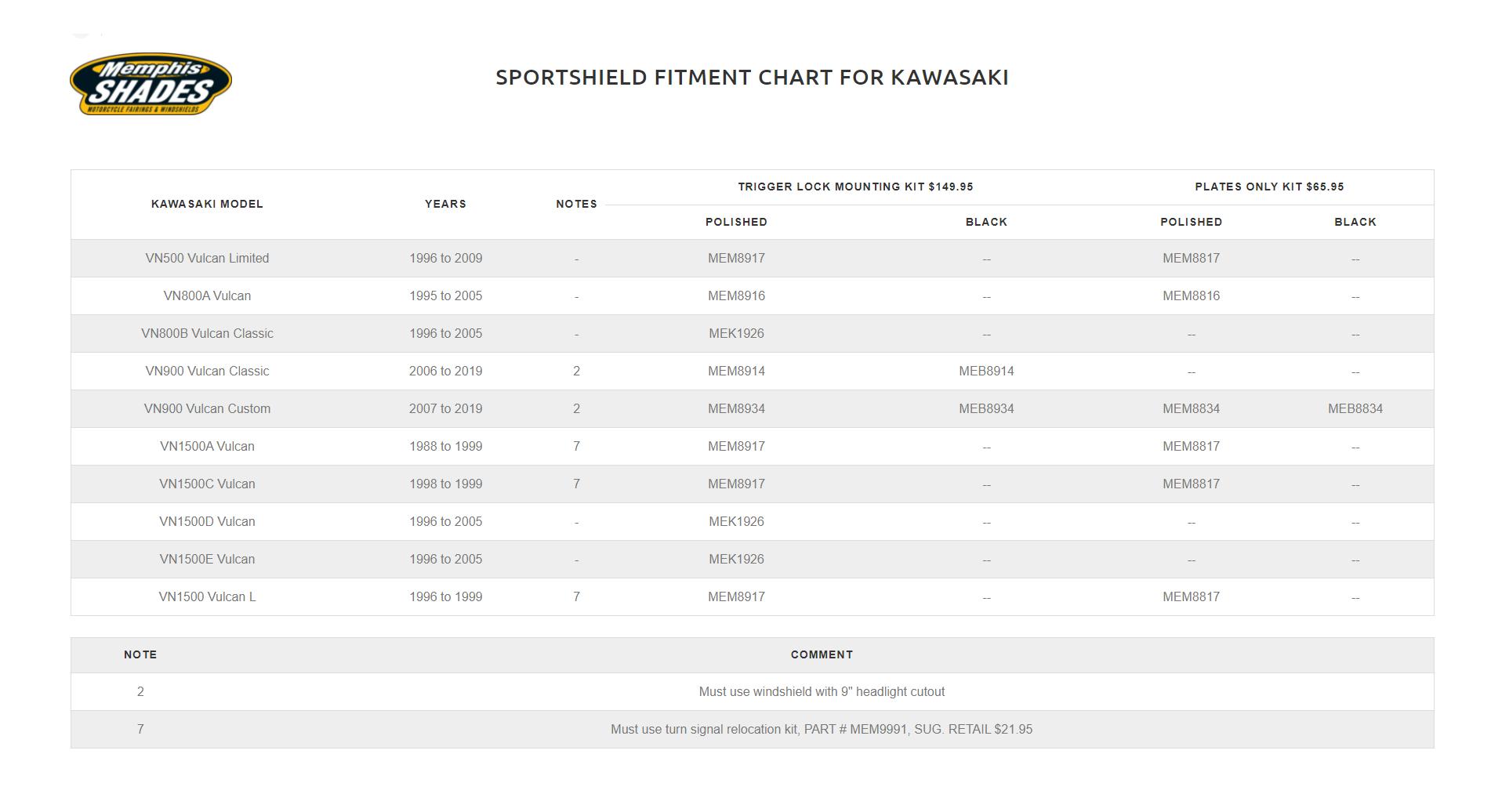Click the Years column header

tap(445, 204)
